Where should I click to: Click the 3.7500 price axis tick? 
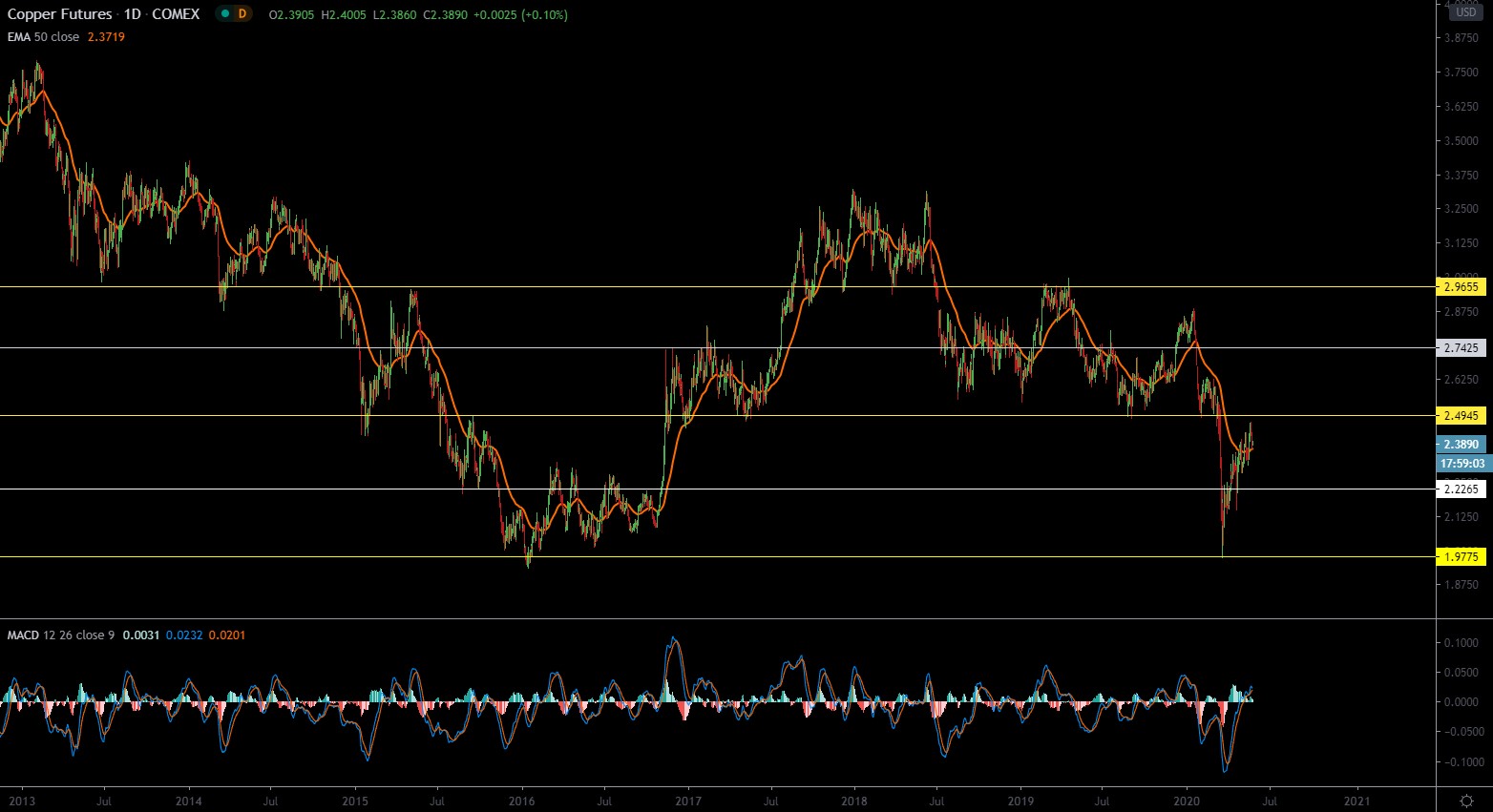pyautogui.click(x=1461, y=73)
